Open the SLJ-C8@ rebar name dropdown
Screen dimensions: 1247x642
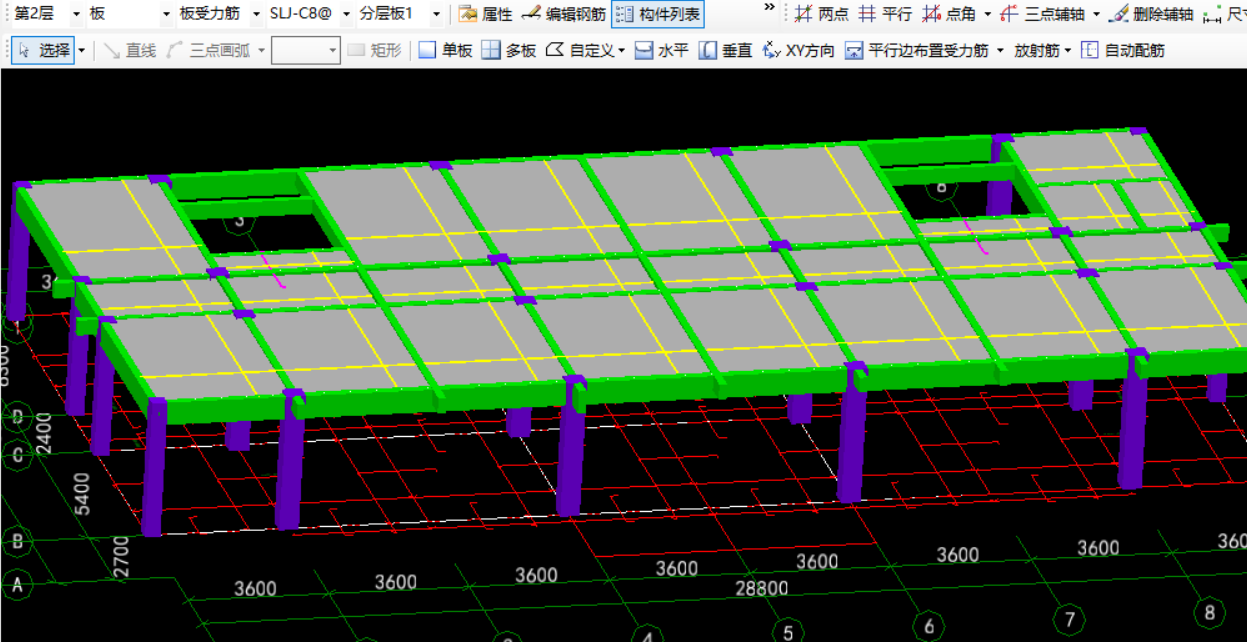[347, 14]
